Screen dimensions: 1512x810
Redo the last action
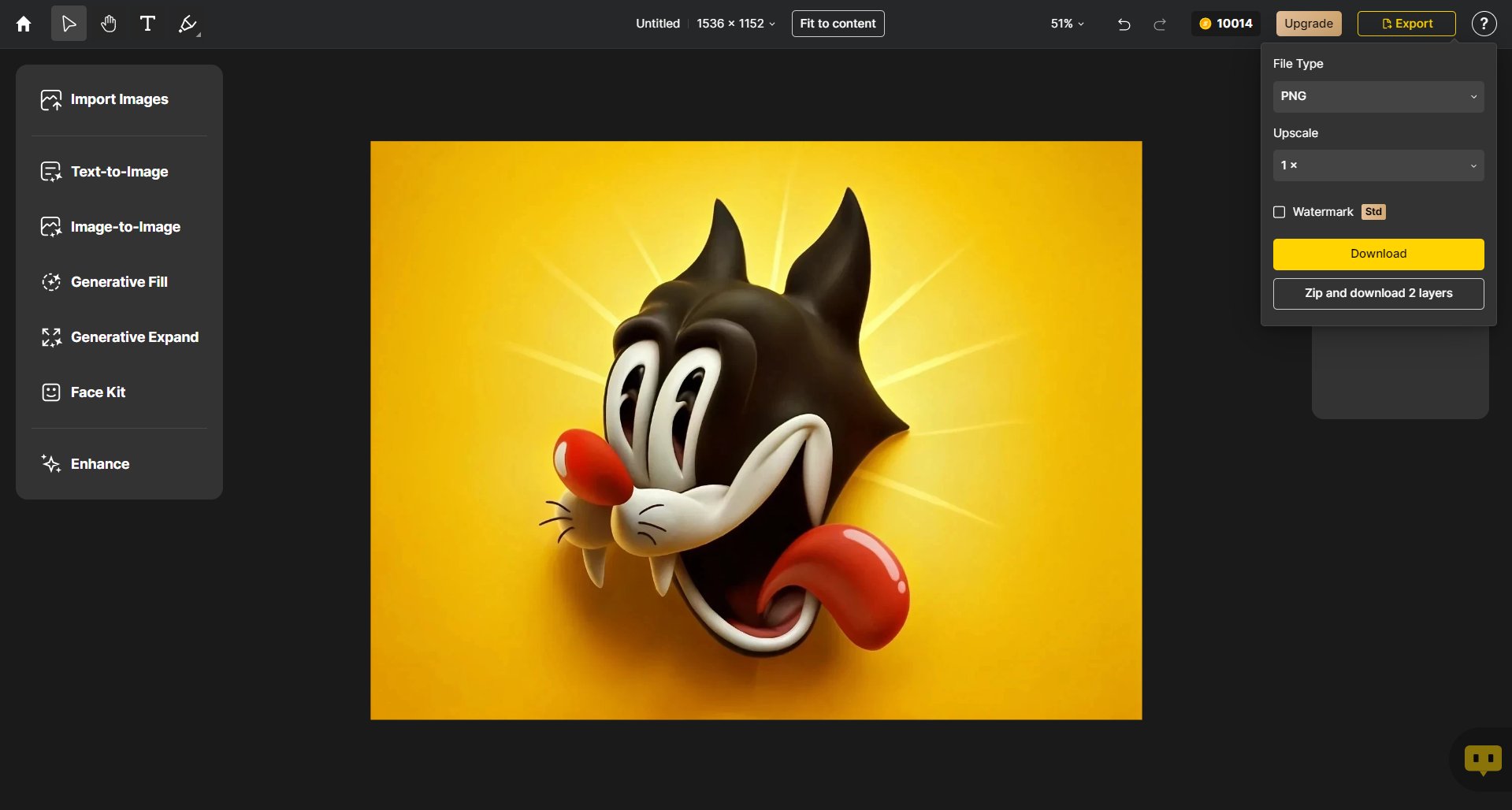[x=1160, y=24]
